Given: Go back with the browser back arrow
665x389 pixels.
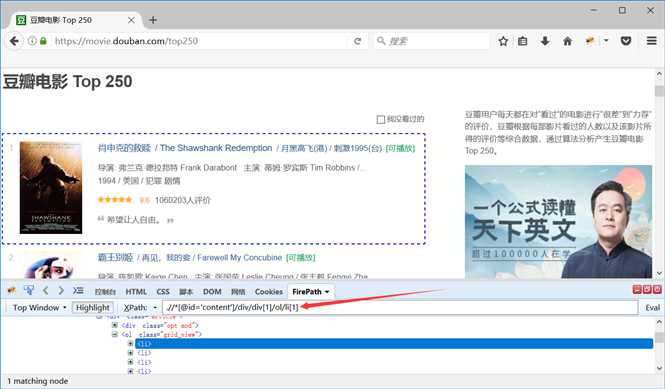Looking at the screenshot, I should (14, 41).
